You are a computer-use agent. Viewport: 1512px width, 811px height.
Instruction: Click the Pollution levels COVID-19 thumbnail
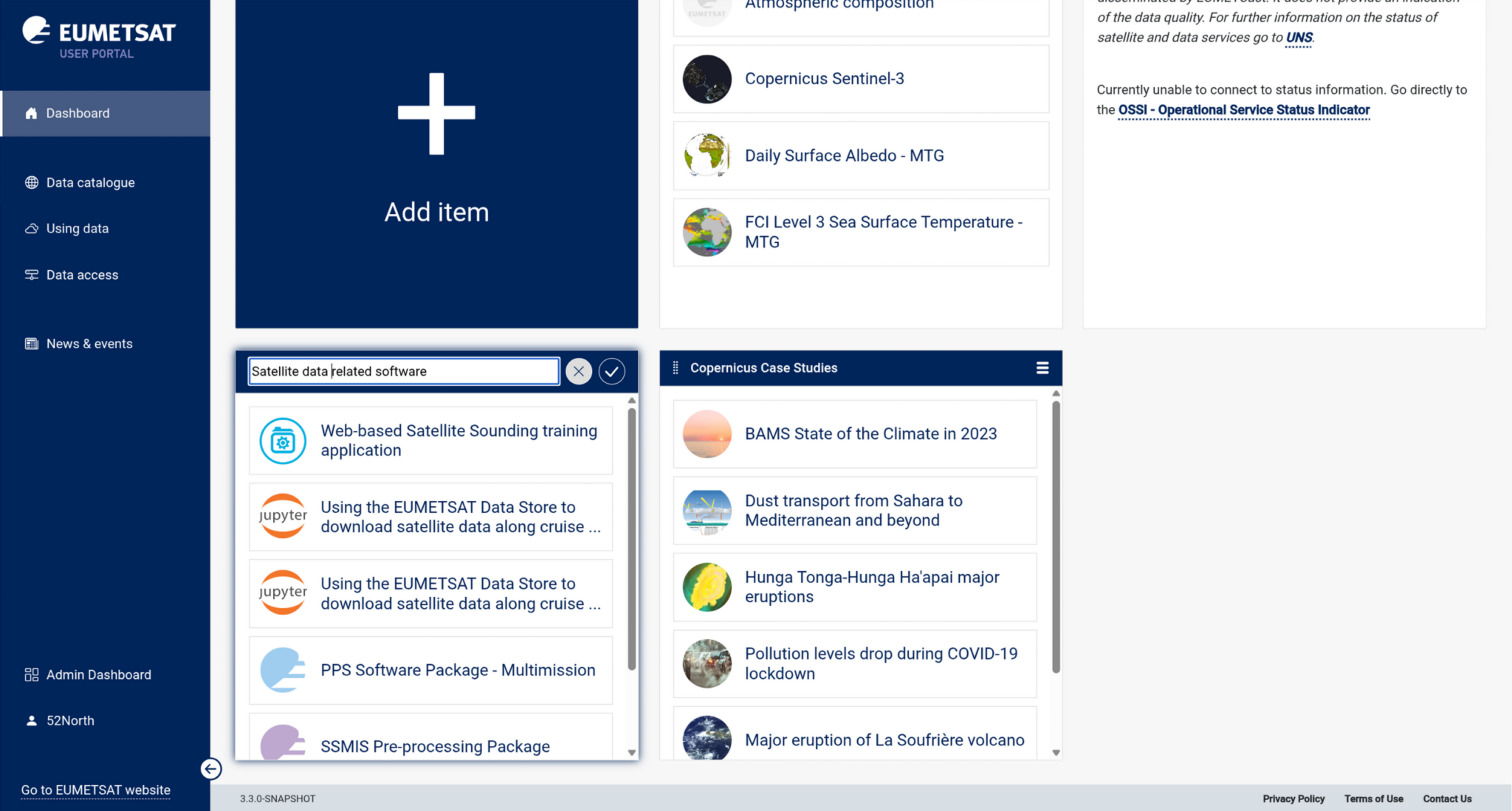[x=707, y=663]
